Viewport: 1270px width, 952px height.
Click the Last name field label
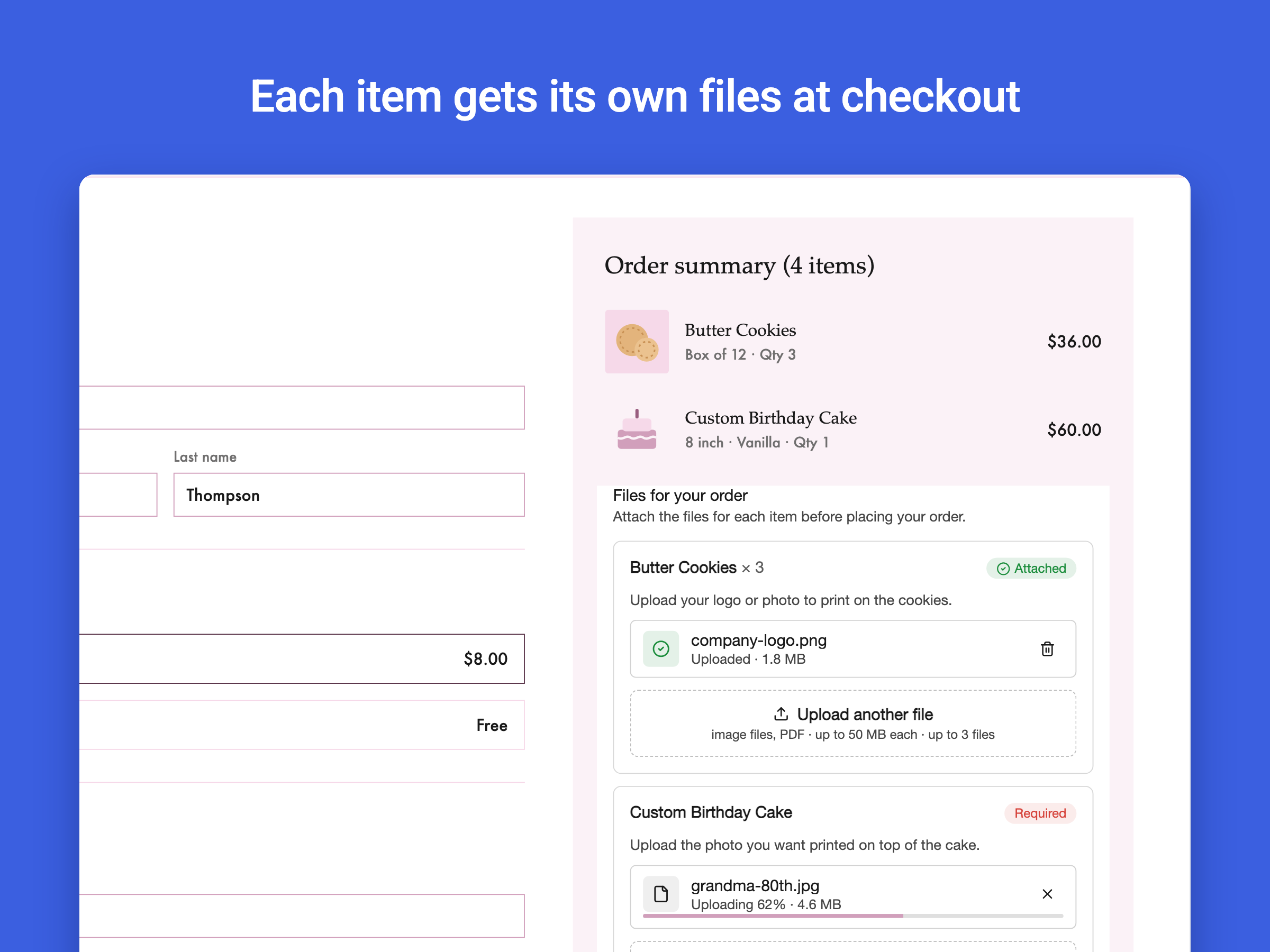pyautogui.click(x=205, y=457)
